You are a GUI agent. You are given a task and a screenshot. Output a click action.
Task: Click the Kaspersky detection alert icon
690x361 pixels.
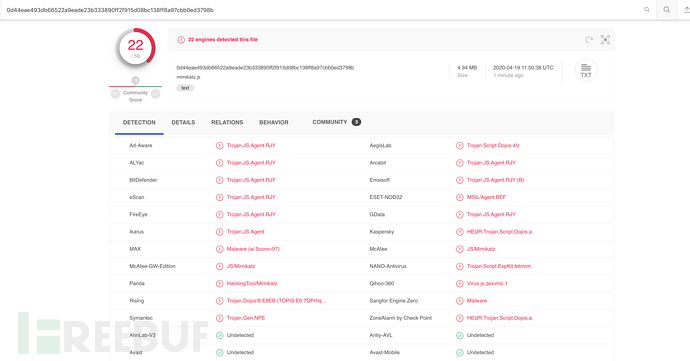[x=460, y=232]
